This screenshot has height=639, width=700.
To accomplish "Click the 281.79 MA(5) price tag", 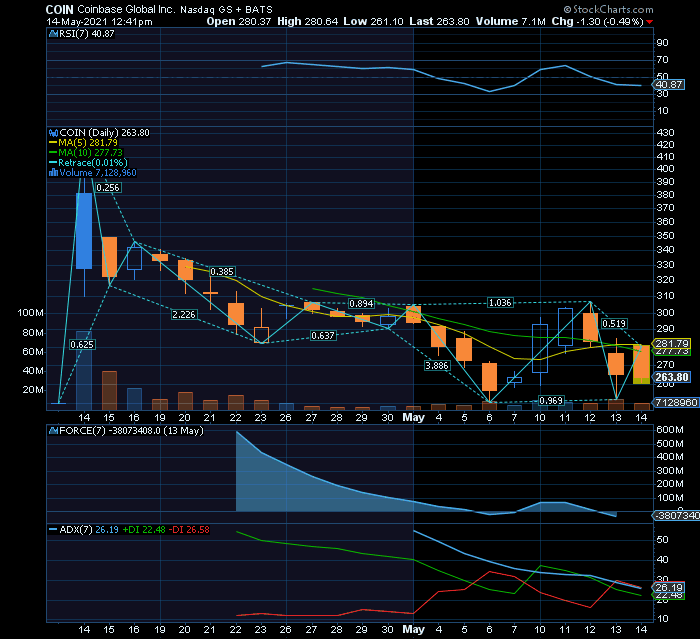I will (x=671, y=343).
